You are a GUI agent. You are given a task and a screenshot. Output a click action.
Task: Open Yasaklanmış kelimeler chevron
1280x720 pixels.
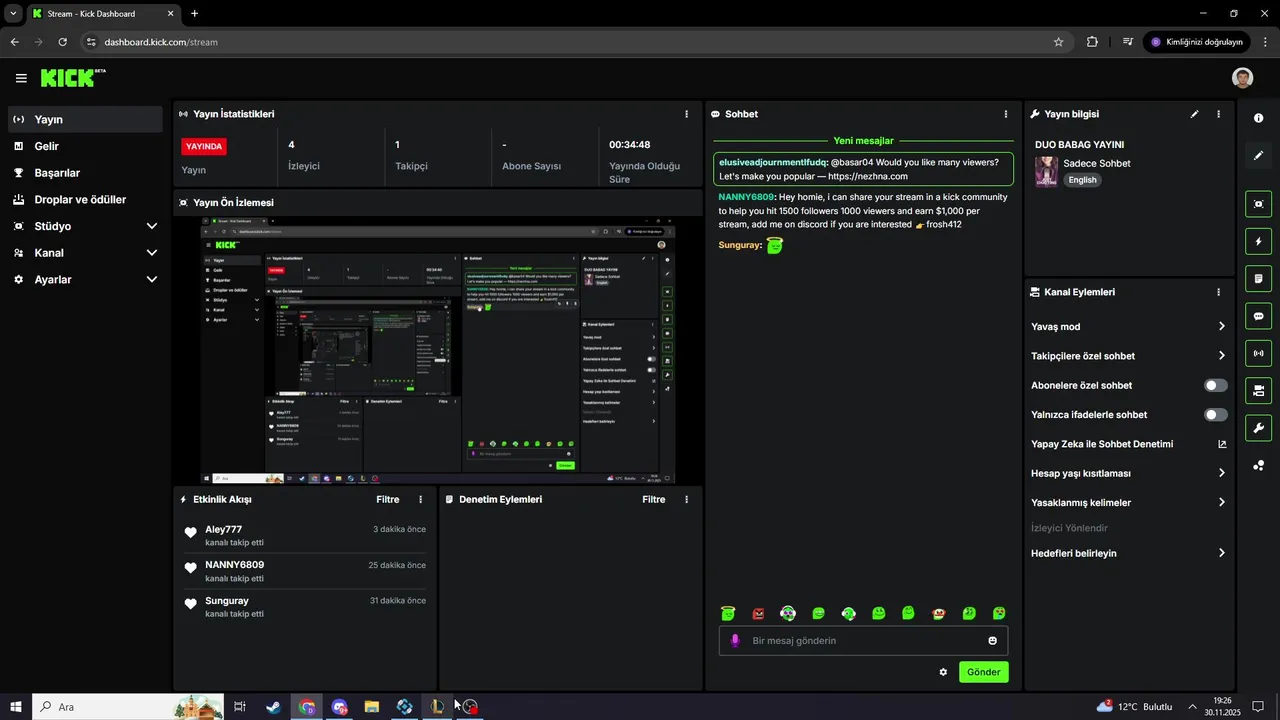1222,502
